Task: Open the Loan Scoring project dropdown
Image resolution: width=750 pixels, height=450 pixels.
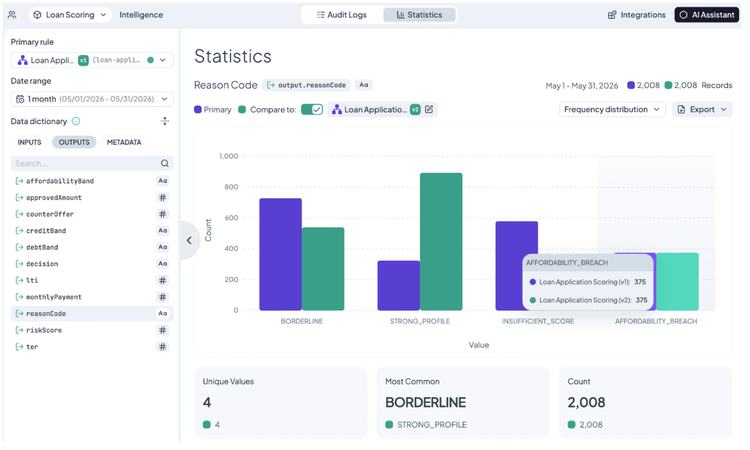Action: click(x=70, y=15)
